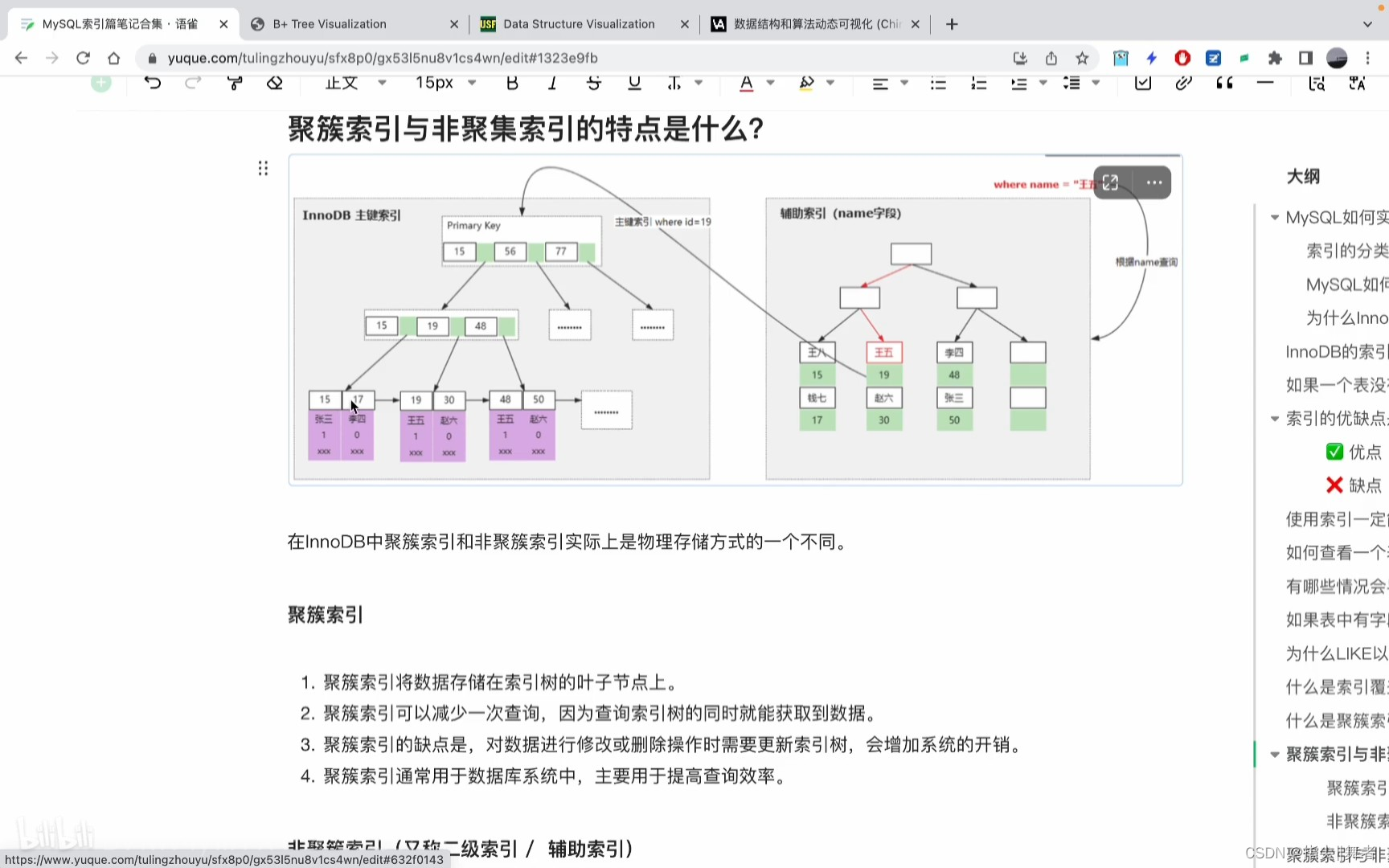Open the Extensions puzzle icon
The image size is (1389, 868).
[1275, 58]
